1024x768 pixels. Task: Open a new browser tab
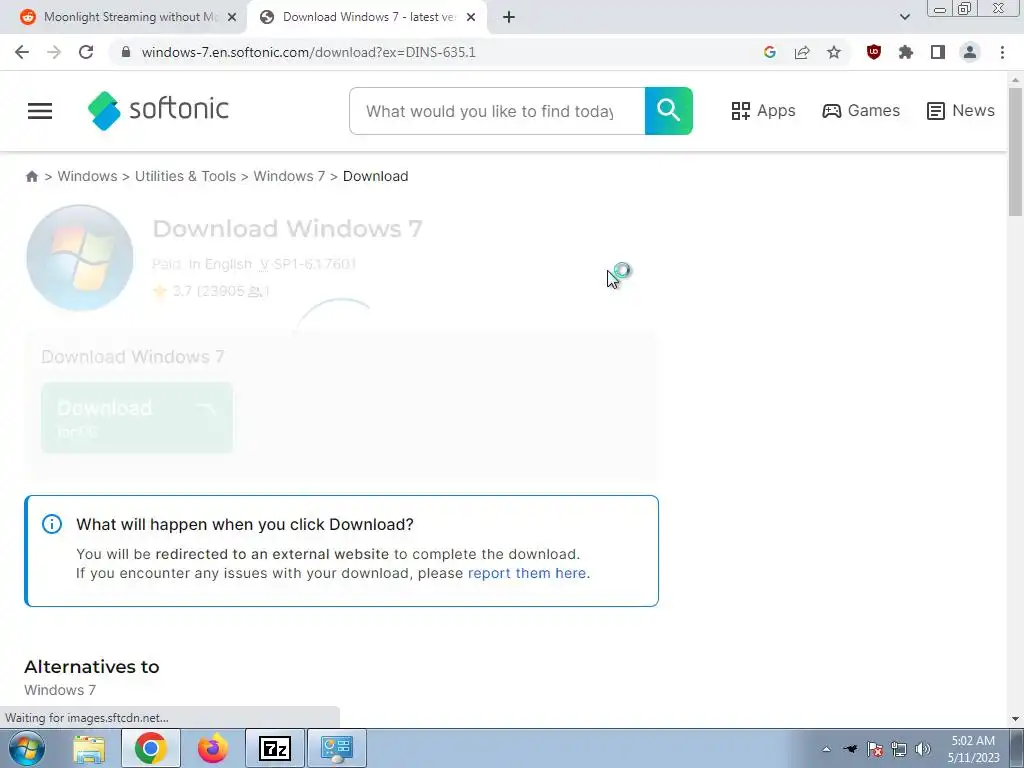(509, 17)
